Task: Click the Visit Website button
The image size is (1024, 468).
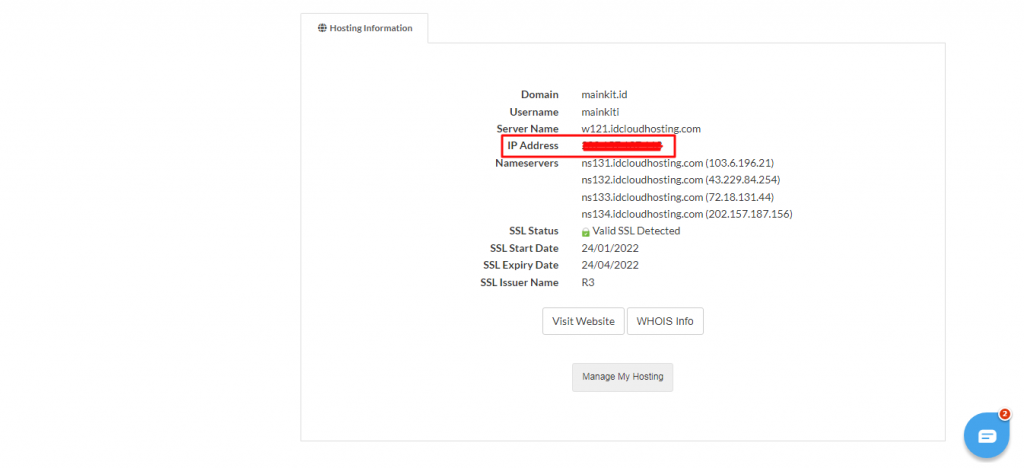Action: coord(583,321)
